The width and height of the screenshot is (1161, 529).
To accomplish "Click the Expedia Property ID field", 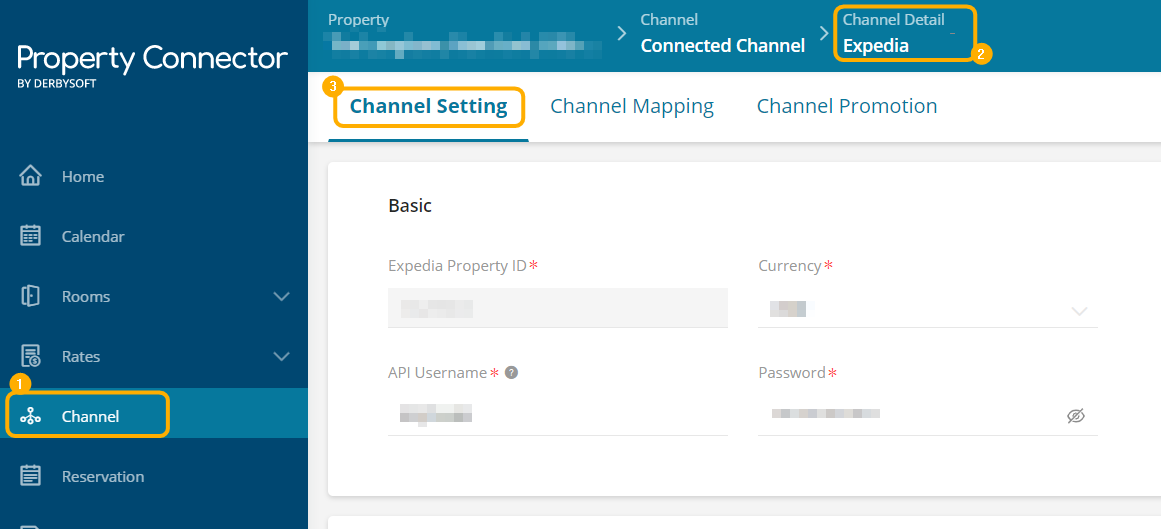I will coord(558,308).
